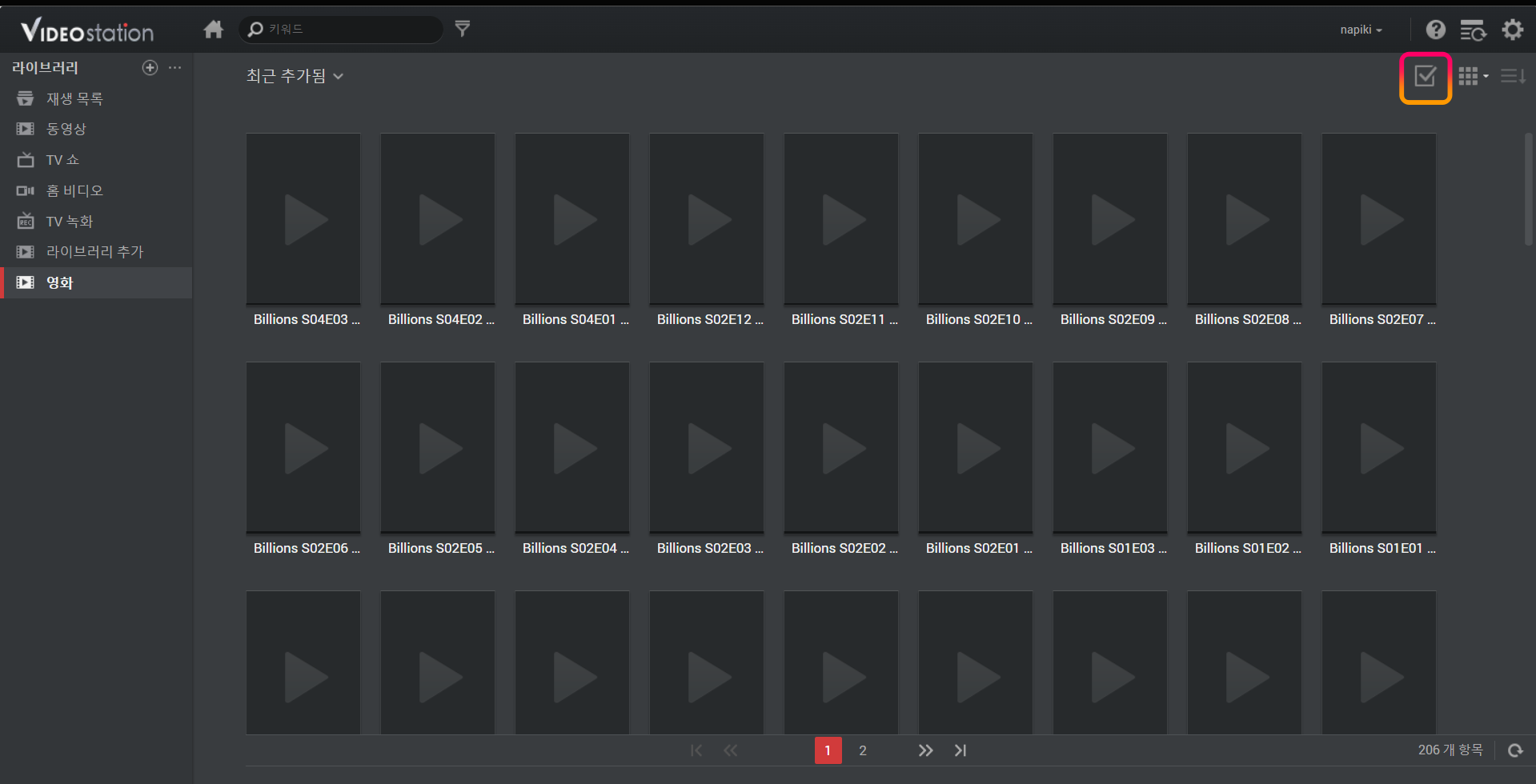Open TV 녹화 library in sidebar

point(96,221)
